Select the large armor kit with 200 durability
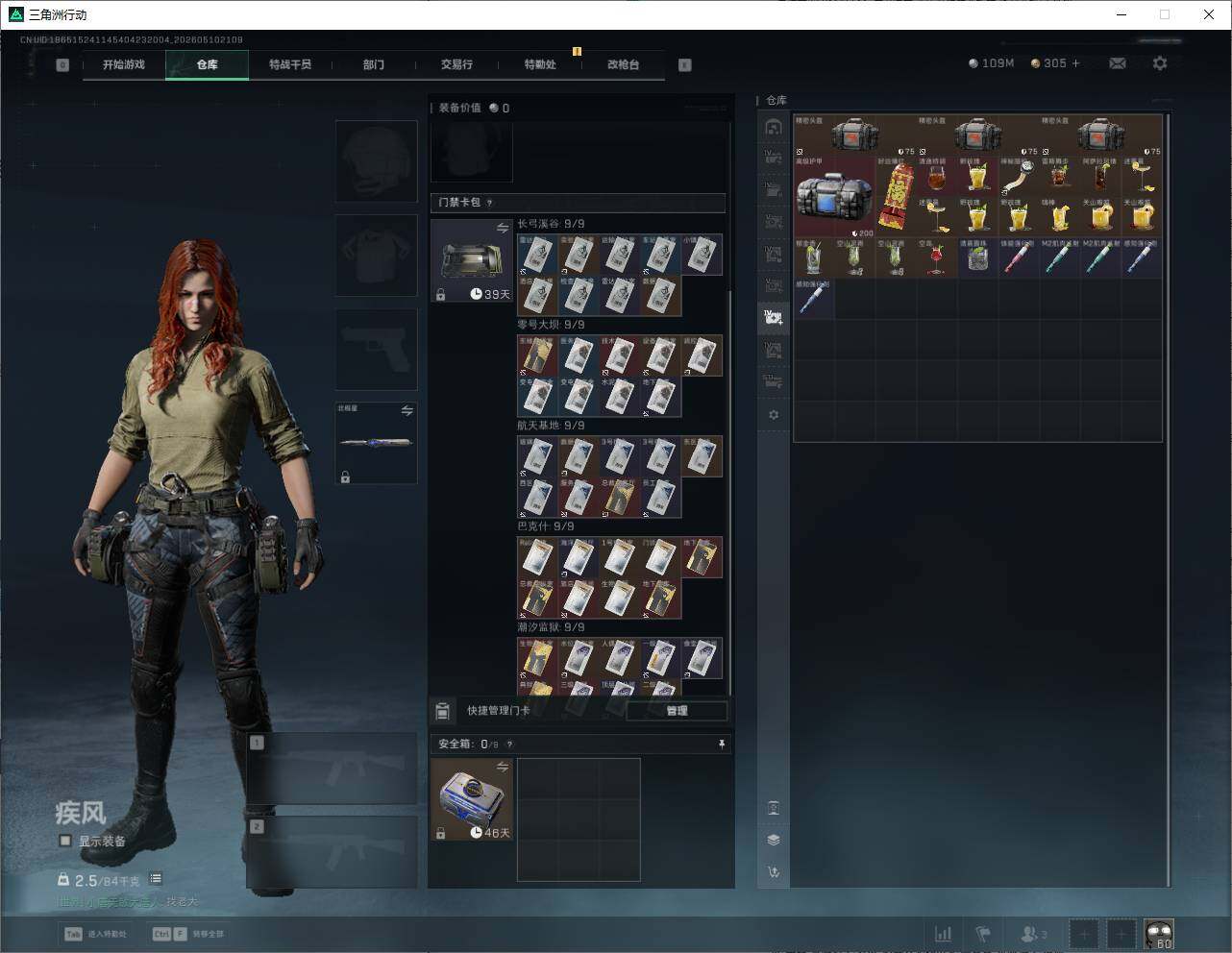Viewport: 1232px width, 953px height. [834, 197]
